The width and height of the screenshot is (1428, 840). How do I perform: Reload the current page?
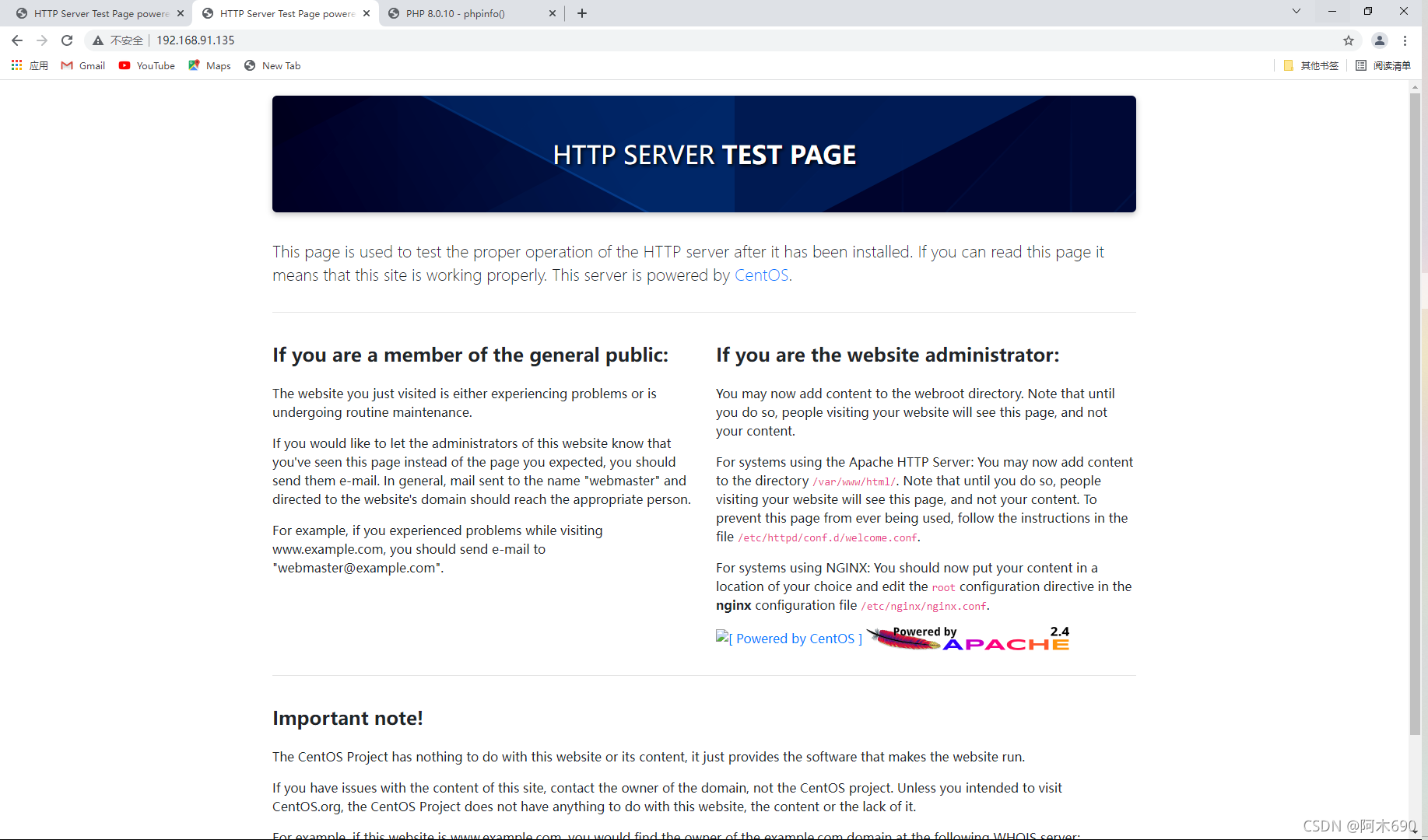tap(67, 40)
